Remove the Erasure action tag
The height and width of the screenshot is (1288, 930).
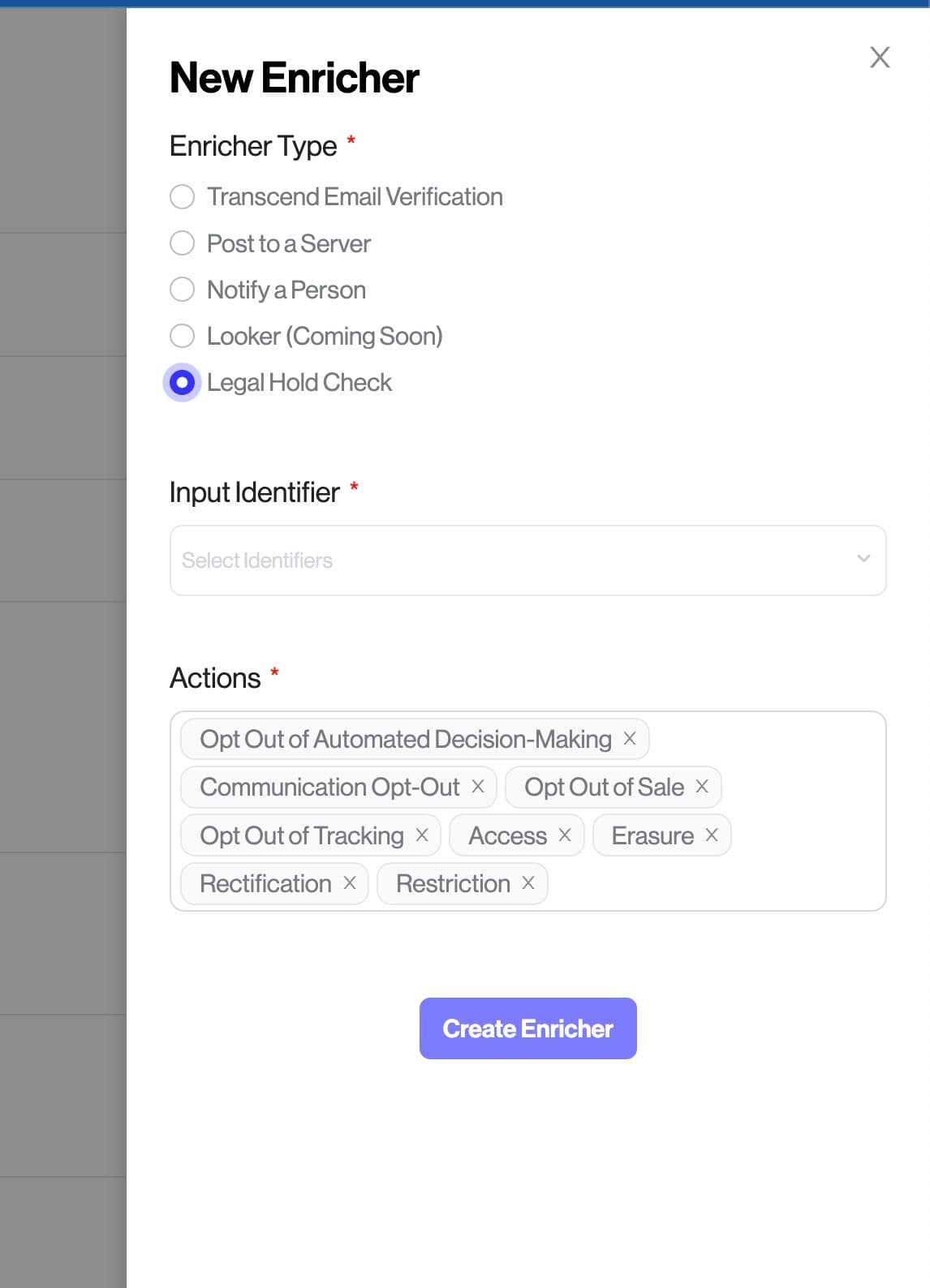712,835
